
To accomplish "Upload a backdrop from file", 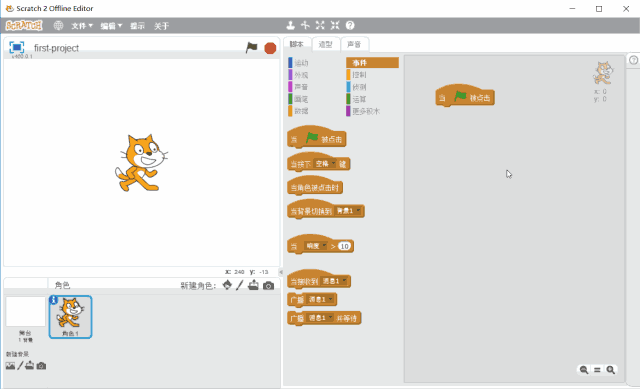I will click(x=29, y=366).
